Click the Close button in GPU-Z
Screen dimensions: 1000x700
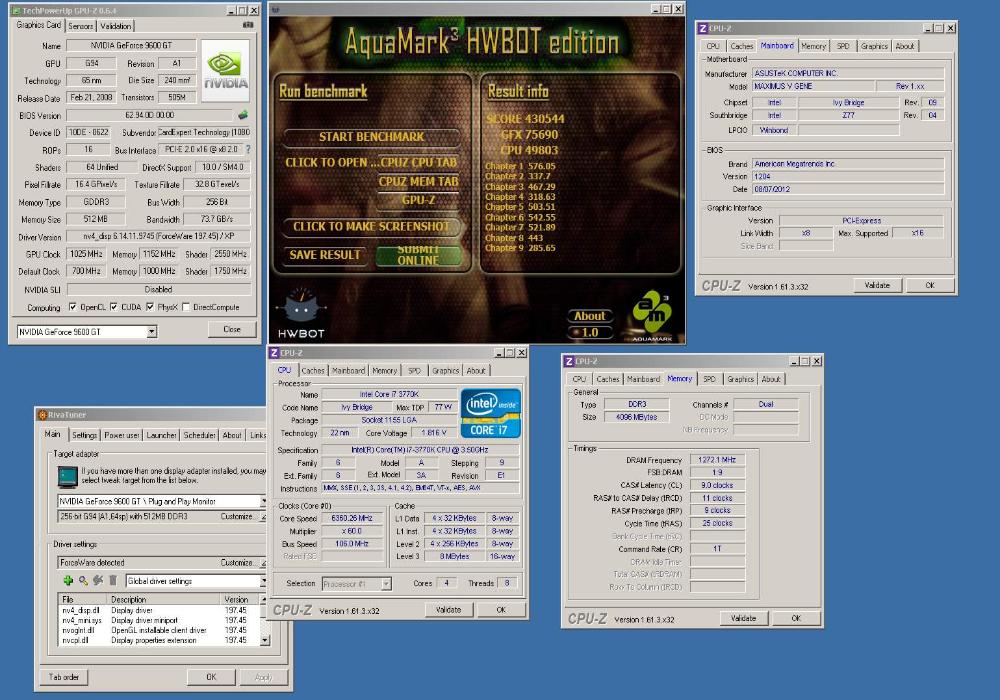[x=232, y=329]
